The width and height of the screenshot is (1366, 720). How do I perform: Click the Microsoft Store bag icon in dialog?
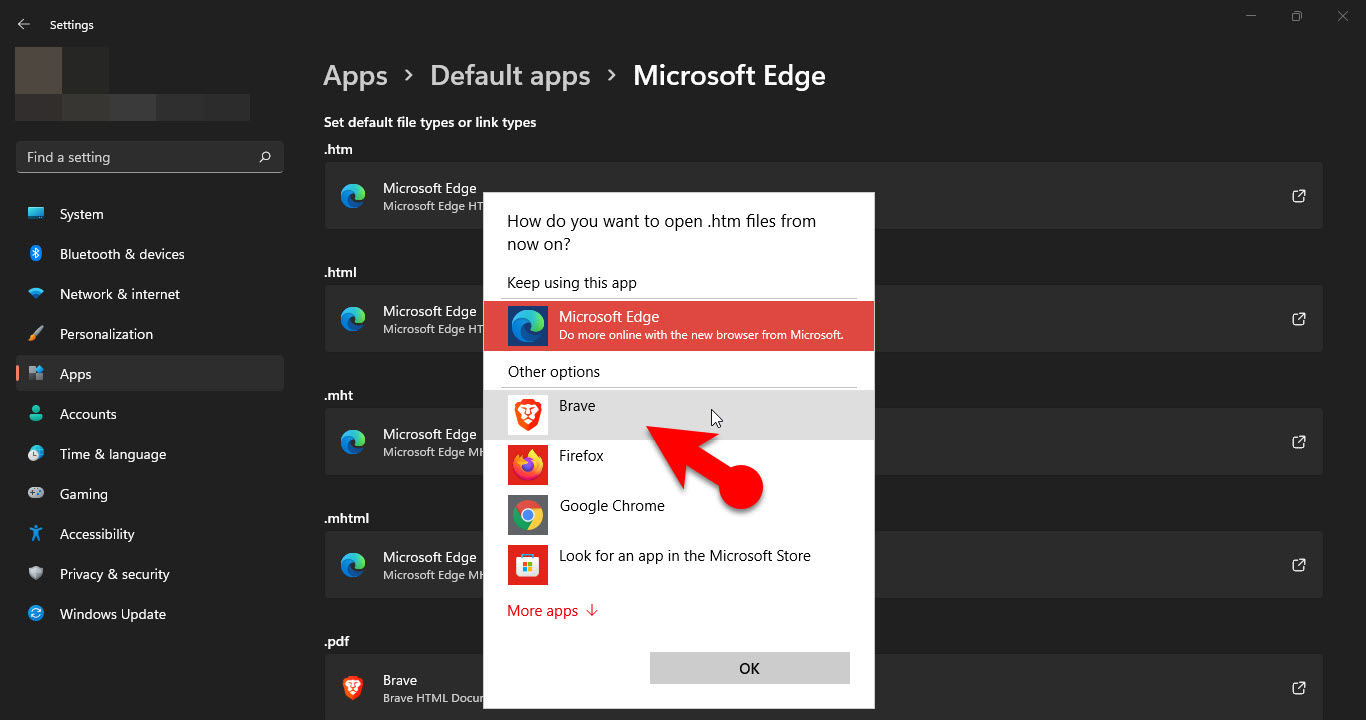click(x=528, y=565)
